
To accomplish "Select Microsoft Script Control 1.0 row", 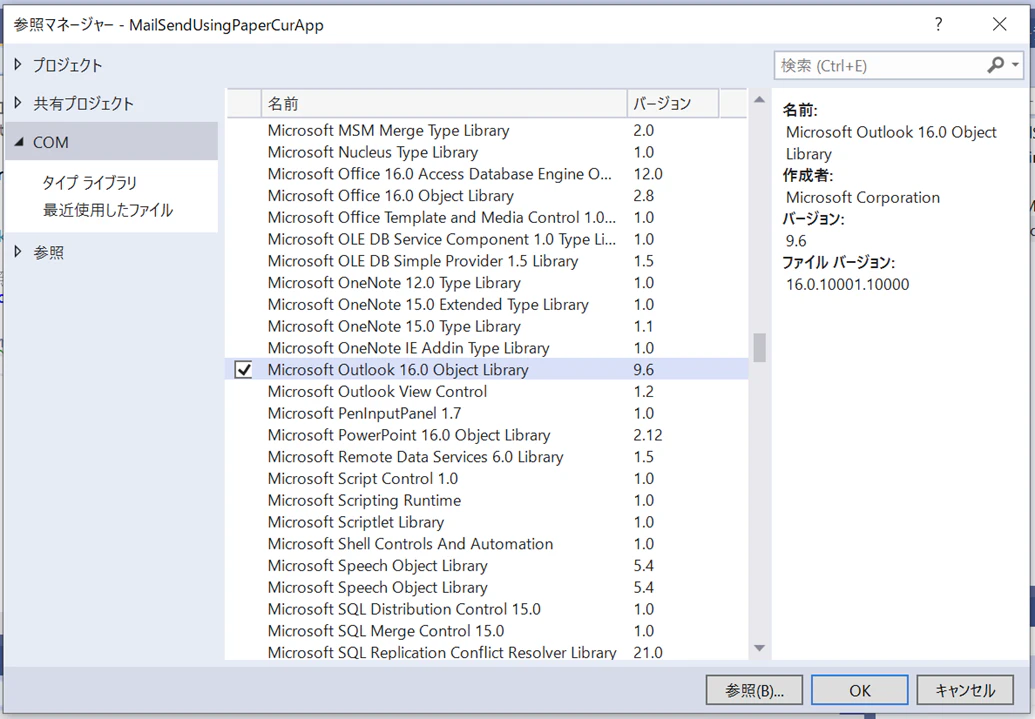I will (486, 479).
